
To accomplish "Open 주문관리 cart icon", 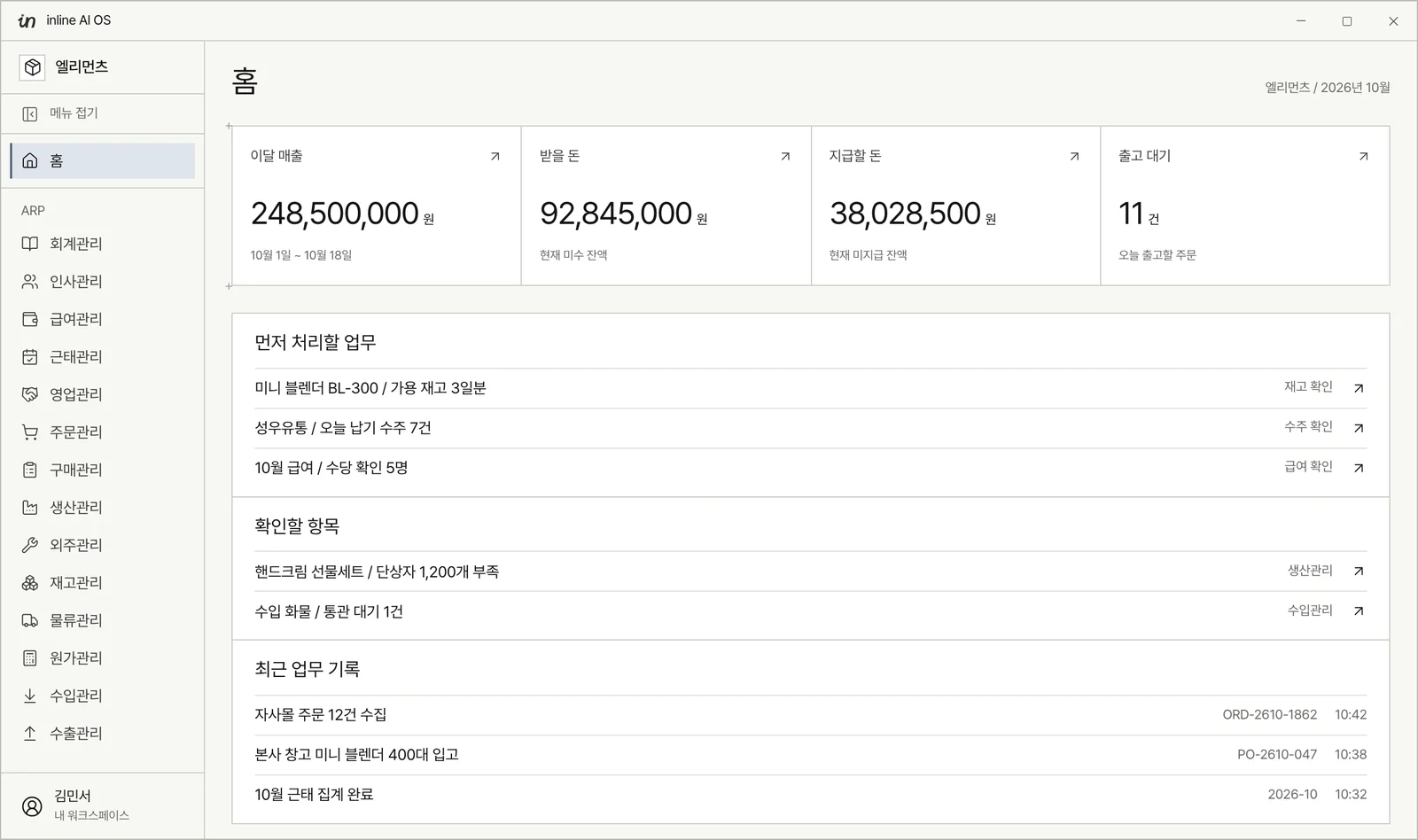I will tap(30, 432).
